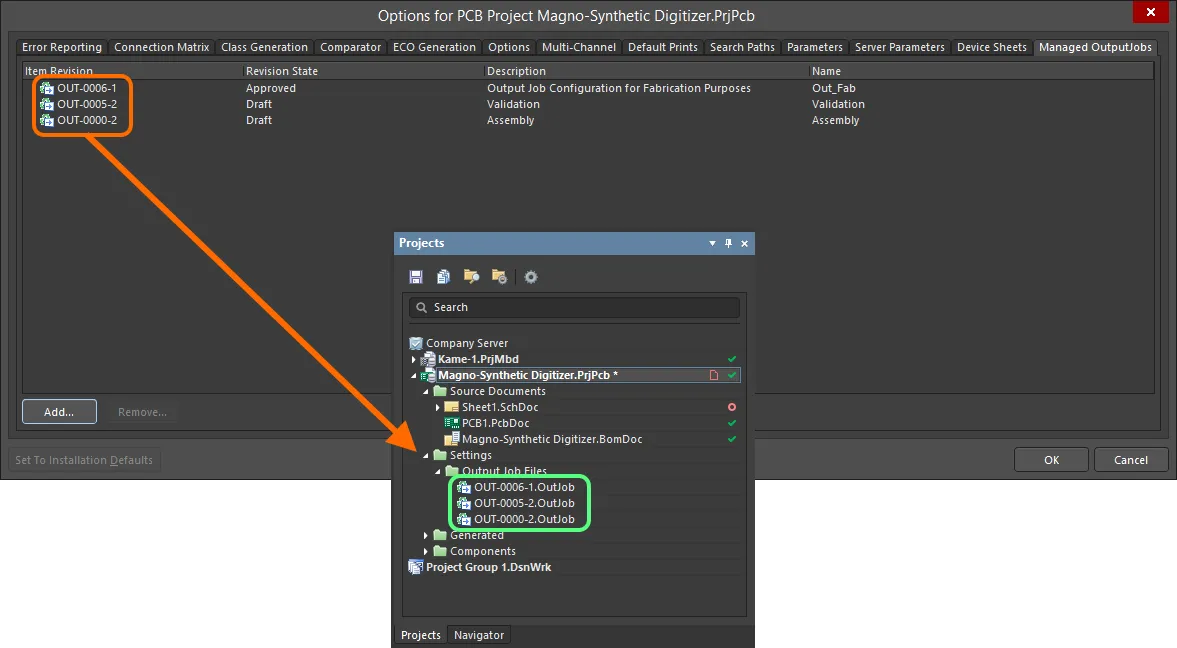Image resolution: width=1177 pixels, height=648 pixels.
Task: Switch to the Comparator tab
Action: pos(351,47)
